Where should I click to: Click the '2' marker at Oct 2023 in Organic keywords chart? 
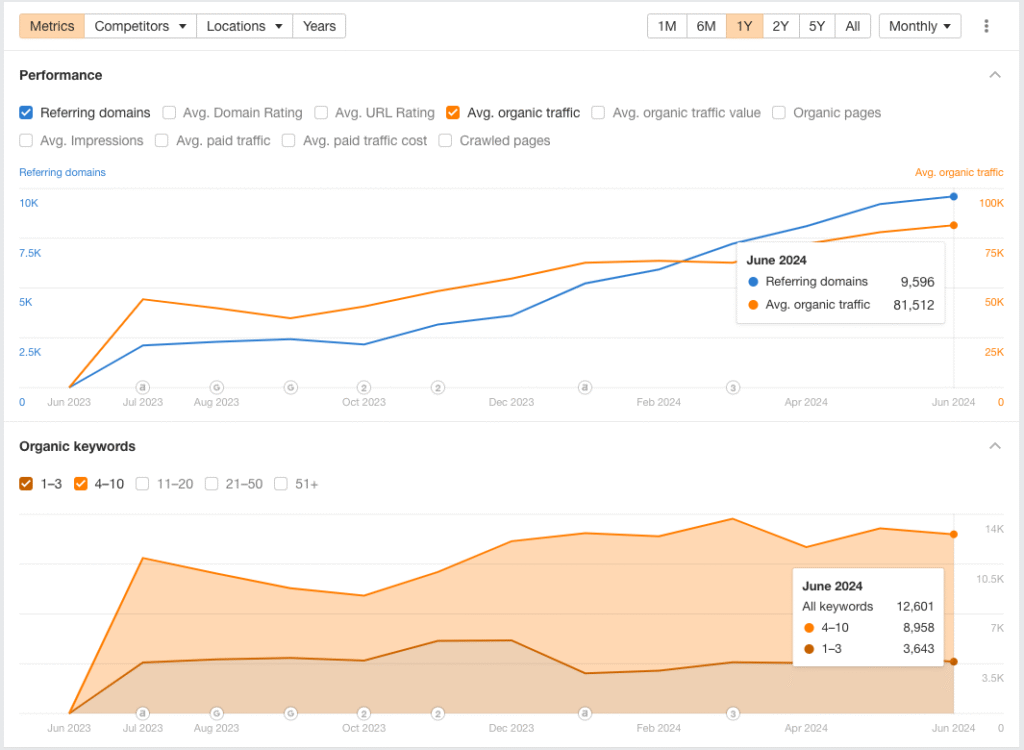point(364,713)
